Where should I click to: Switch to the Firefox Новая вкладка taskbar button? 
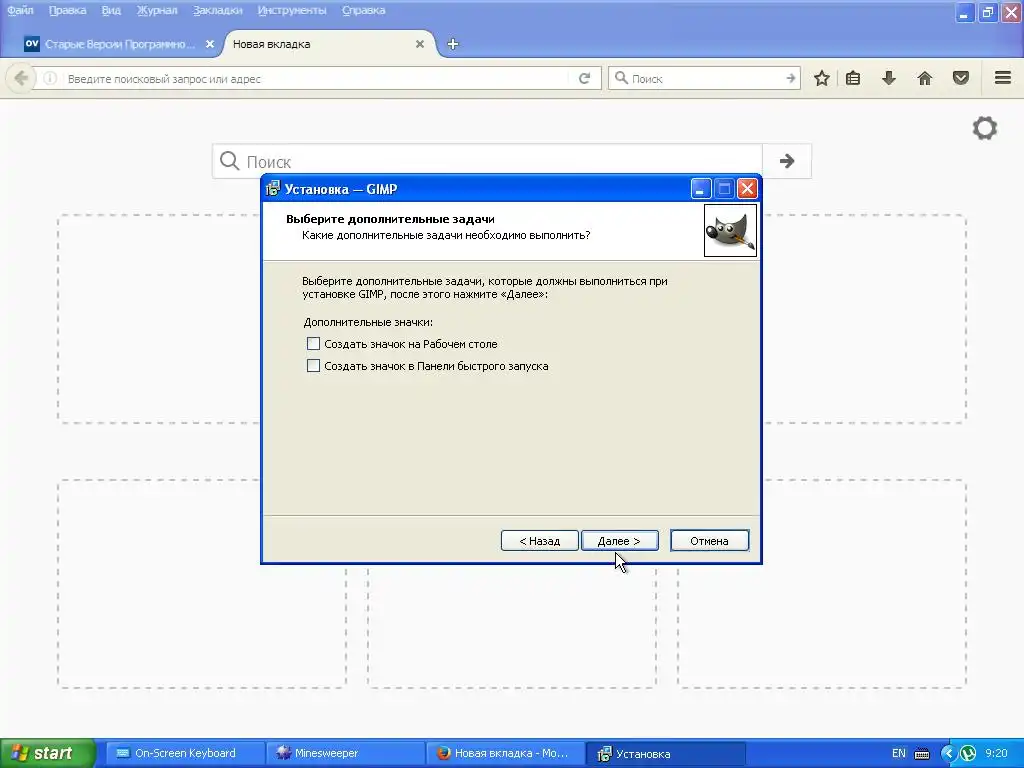(x=505, y=753)
